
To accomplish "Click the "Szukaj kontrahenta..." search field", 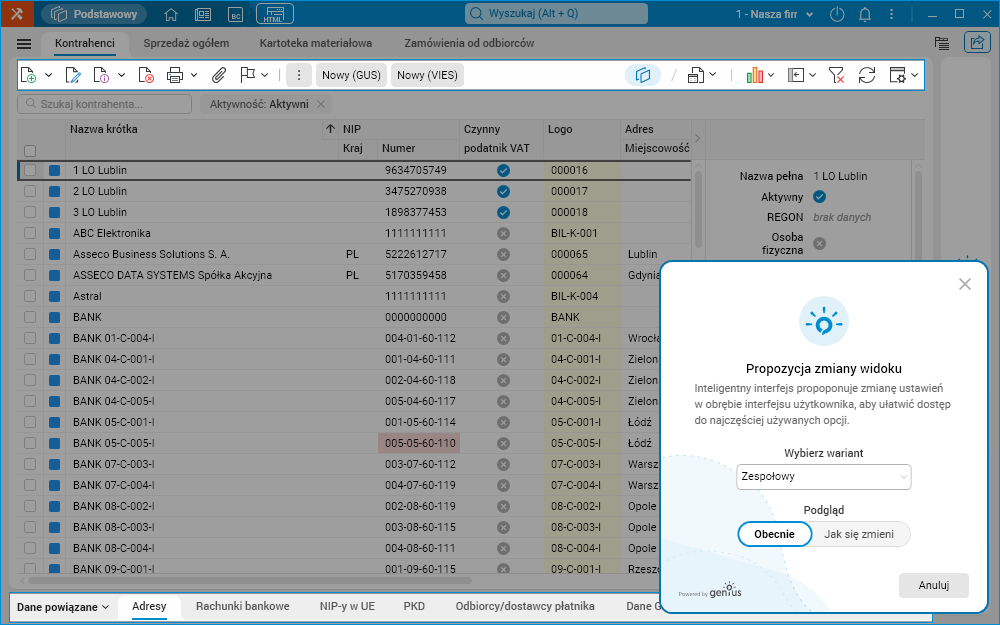I will click(105, 104).
